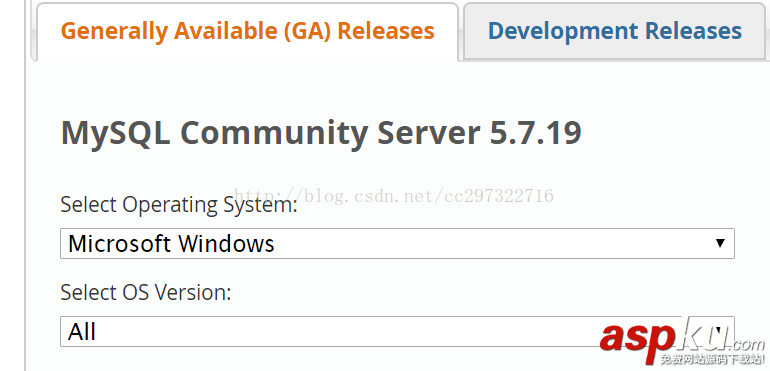Open the OS Version dropdown showing All
The image size is (770, 371).
click(x=397, y=331)
